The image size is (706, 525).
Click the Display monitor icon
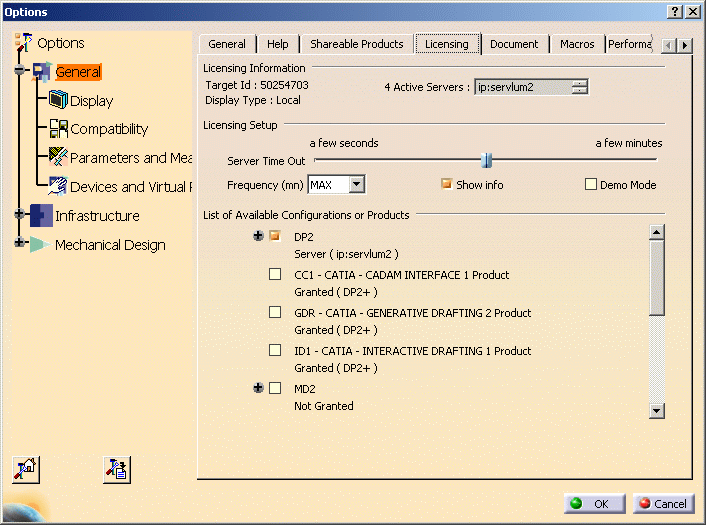point(58,100)
